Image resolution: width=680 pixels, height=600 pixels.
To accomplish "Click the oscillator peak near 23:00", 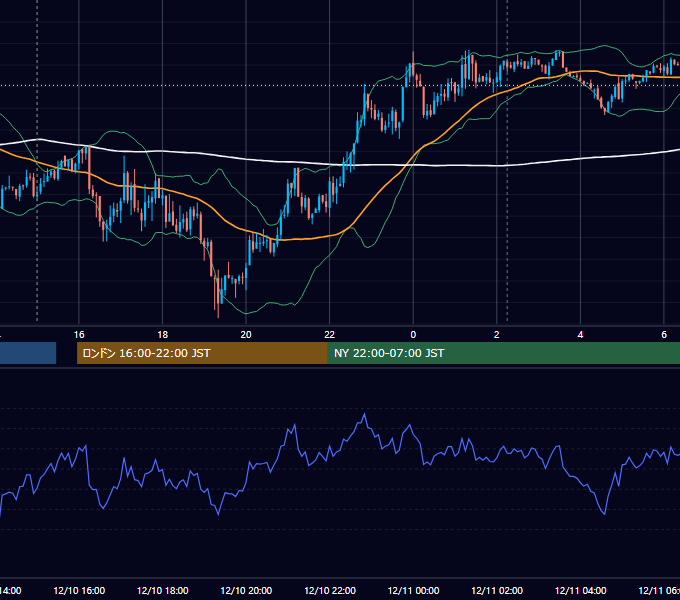I will point(364,414).
